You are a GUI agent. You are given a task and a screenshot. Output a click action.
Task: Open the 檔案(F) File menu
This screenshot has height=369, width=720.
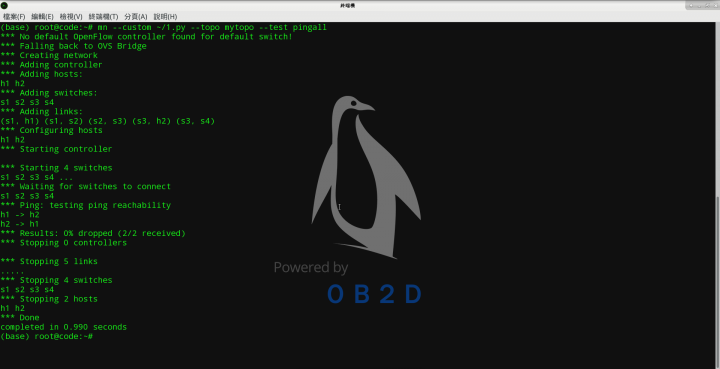(13, 17)
